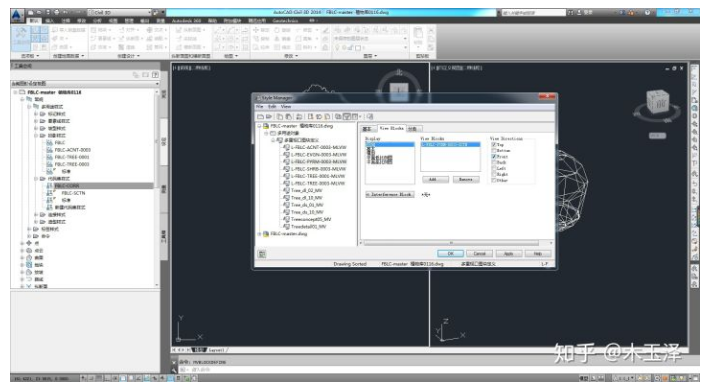Check the Bottom view direction checkbox
Screen dimensions: 709x387
(494, 151)
